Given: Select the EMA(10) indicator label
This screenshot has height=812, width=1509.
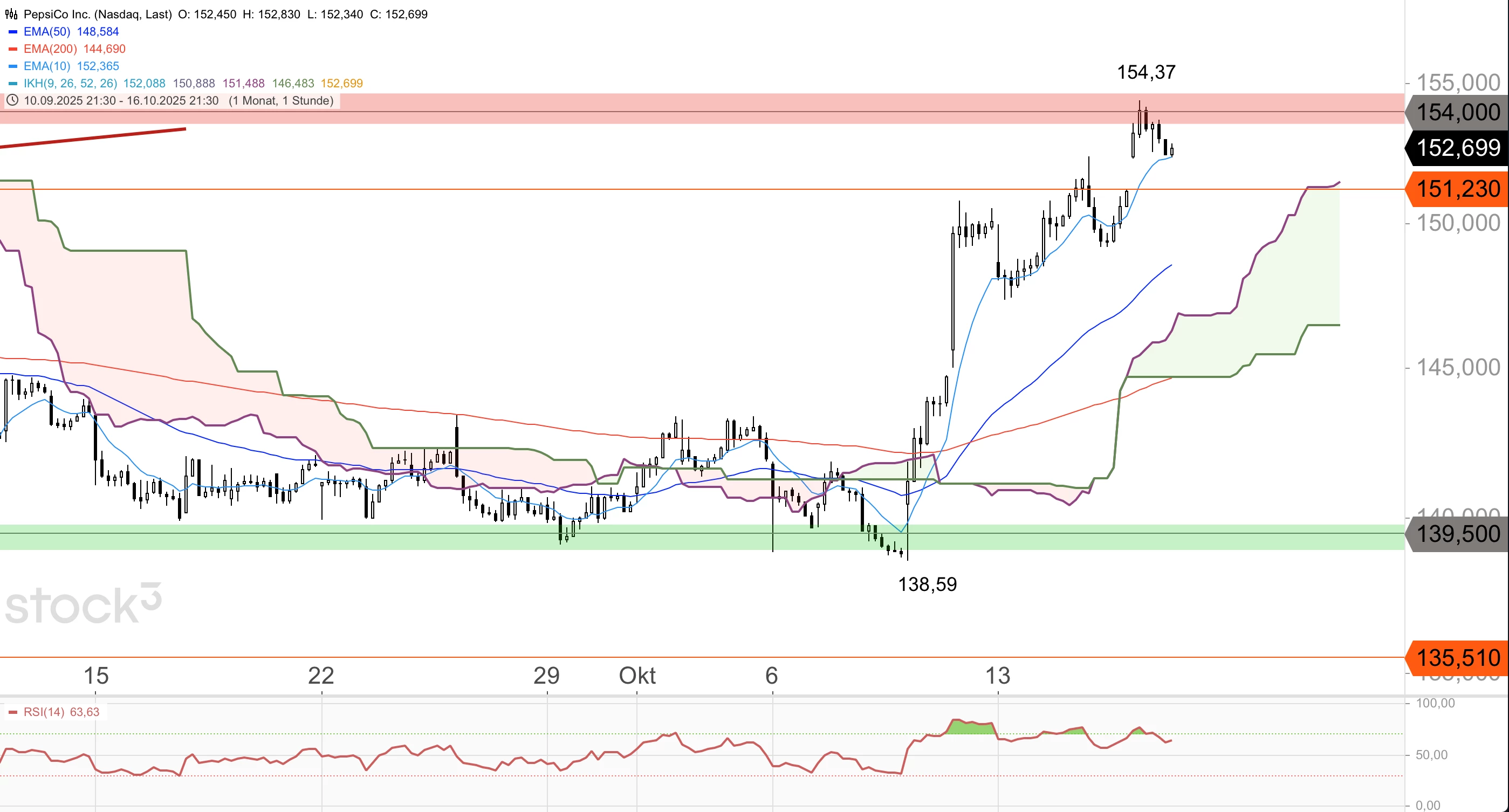Looking at the screenshot, I should (x=47, y=66).
